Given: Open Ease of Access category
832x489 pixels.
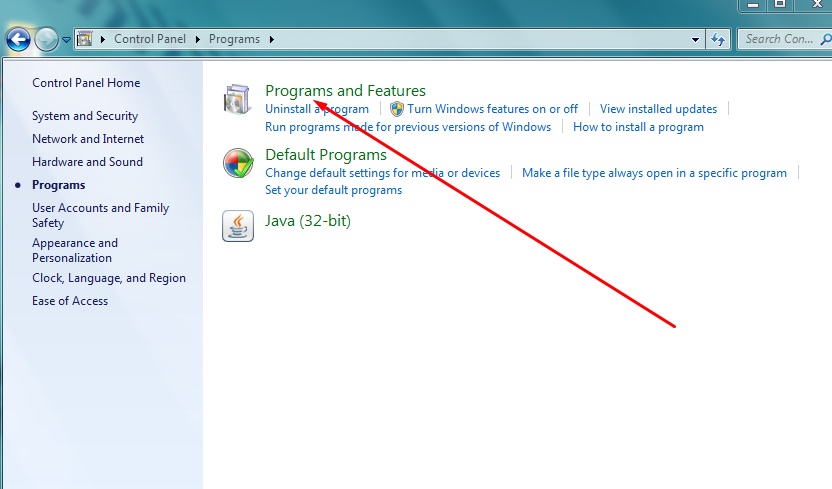Looking at the screenshot, I should point(70,301).
